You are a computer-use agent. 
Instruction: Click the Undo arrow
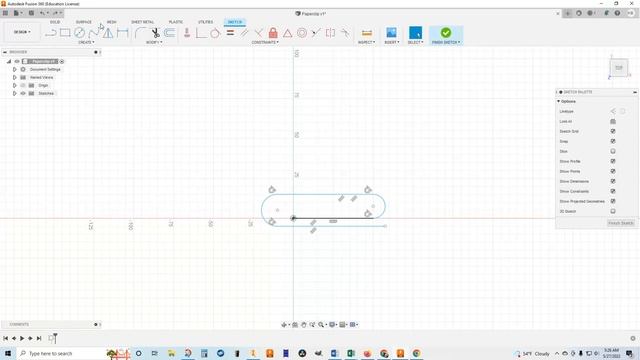click(42, 13)
